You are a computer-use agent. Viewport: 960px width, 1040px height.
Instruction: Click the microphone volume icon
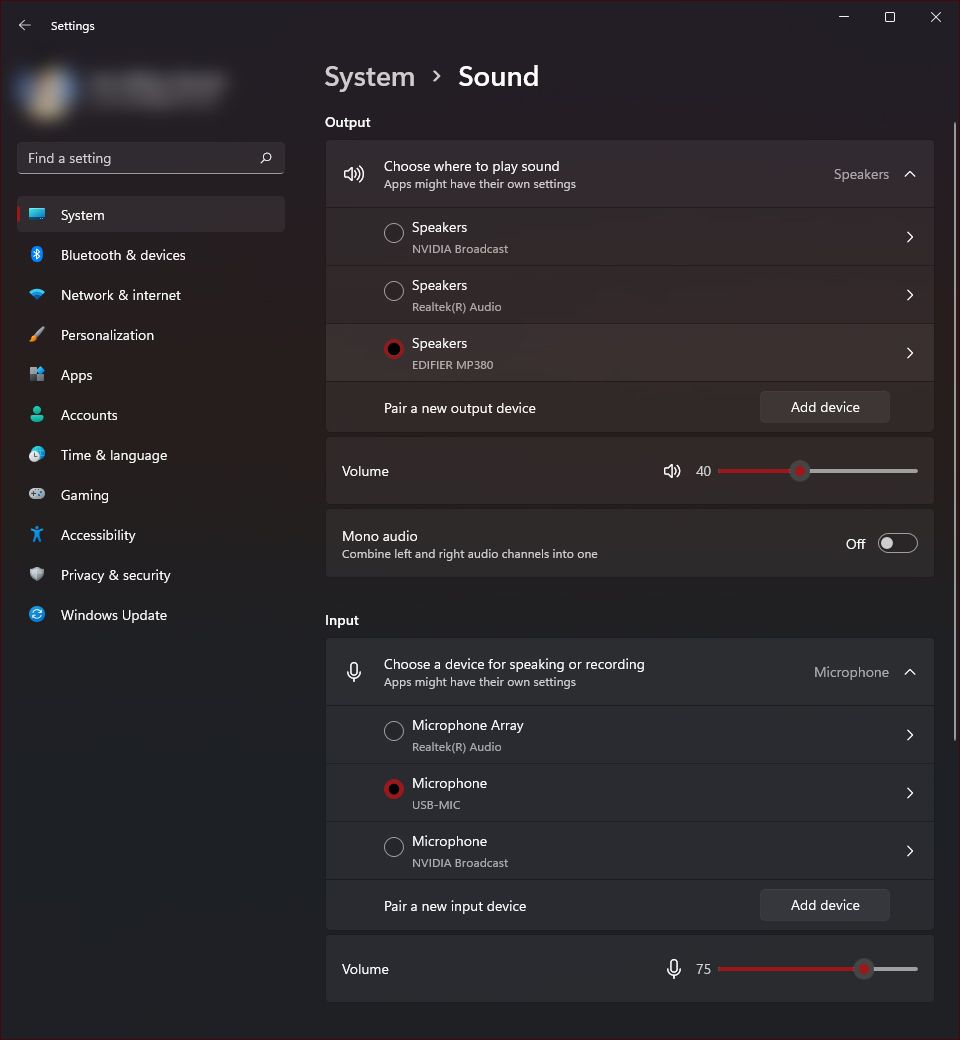[673, 968]
